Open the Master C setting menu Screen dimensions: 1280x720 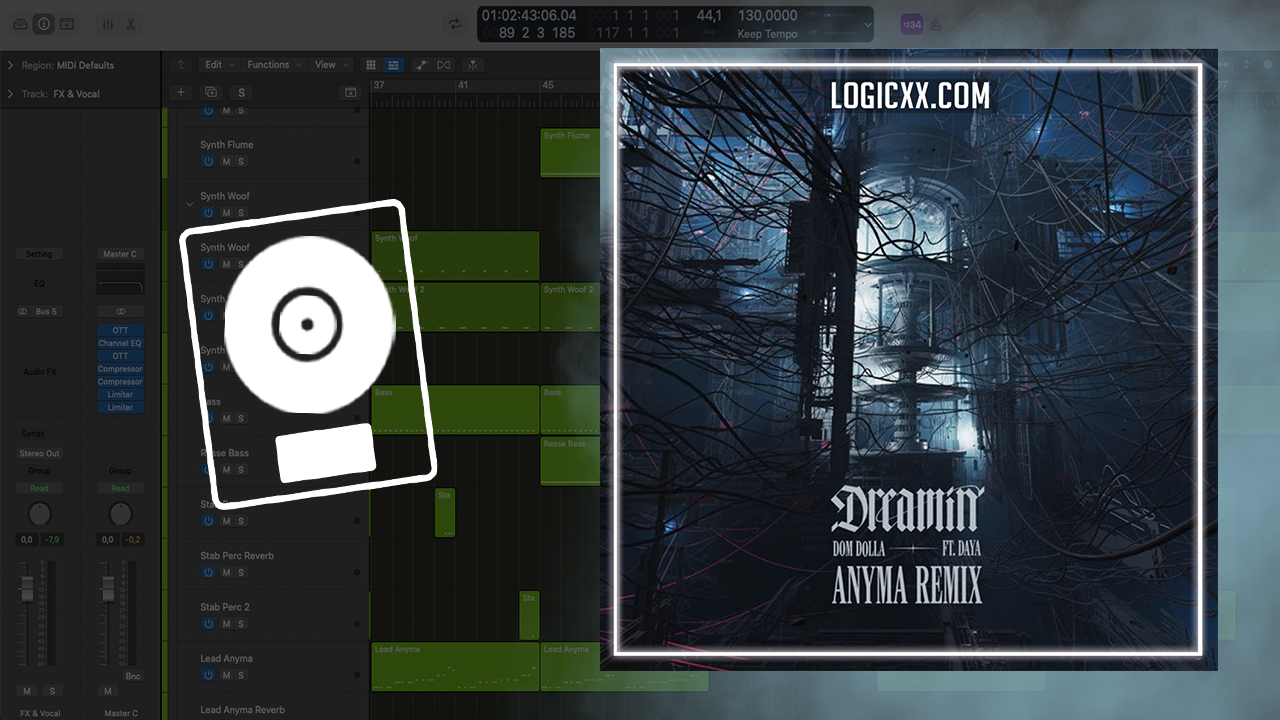click(x=120, y=254)
